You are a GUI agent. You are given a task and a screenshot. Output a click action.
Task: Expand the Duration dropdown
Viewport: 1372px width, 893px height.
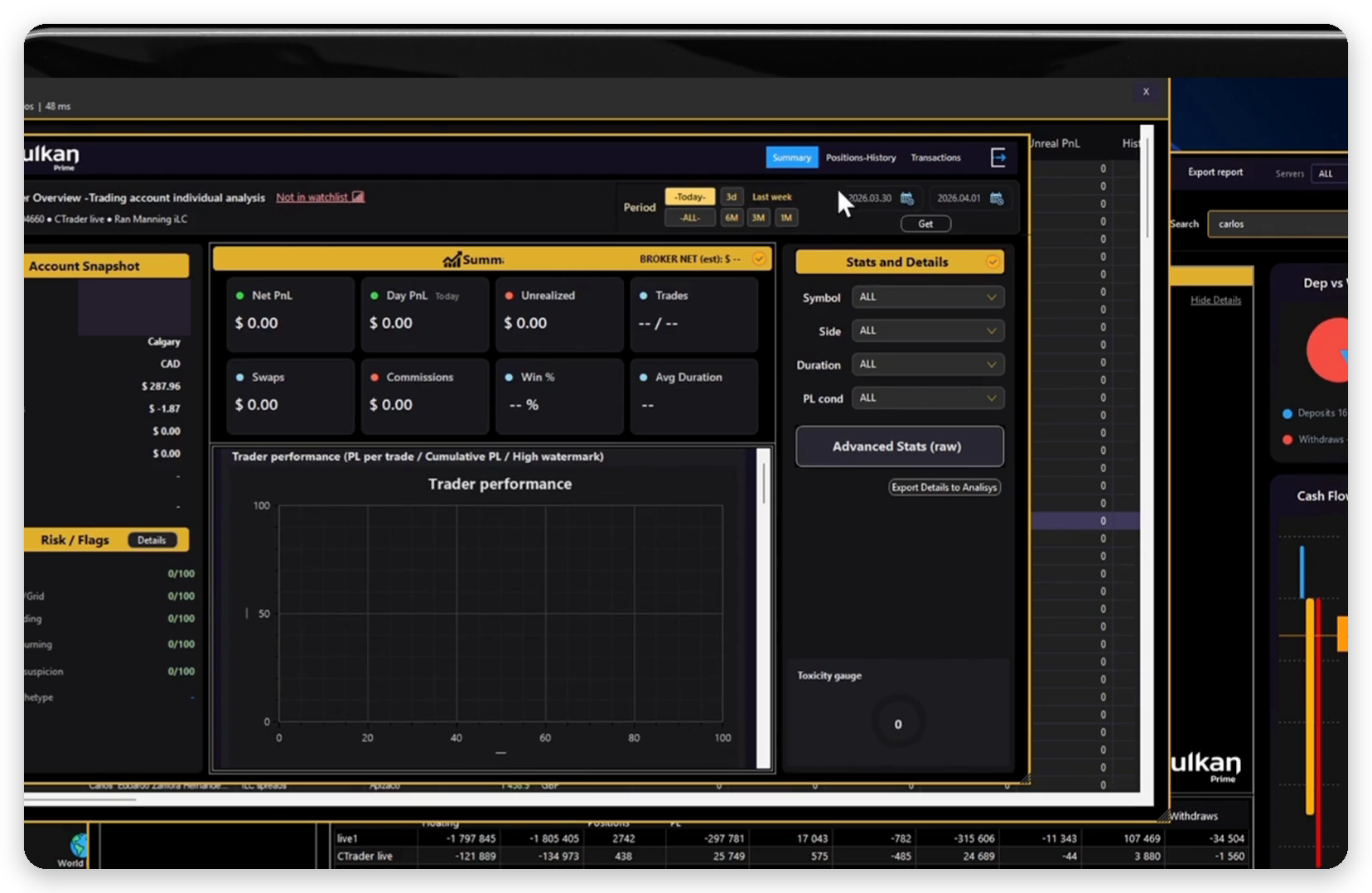(x=928, y=364)
